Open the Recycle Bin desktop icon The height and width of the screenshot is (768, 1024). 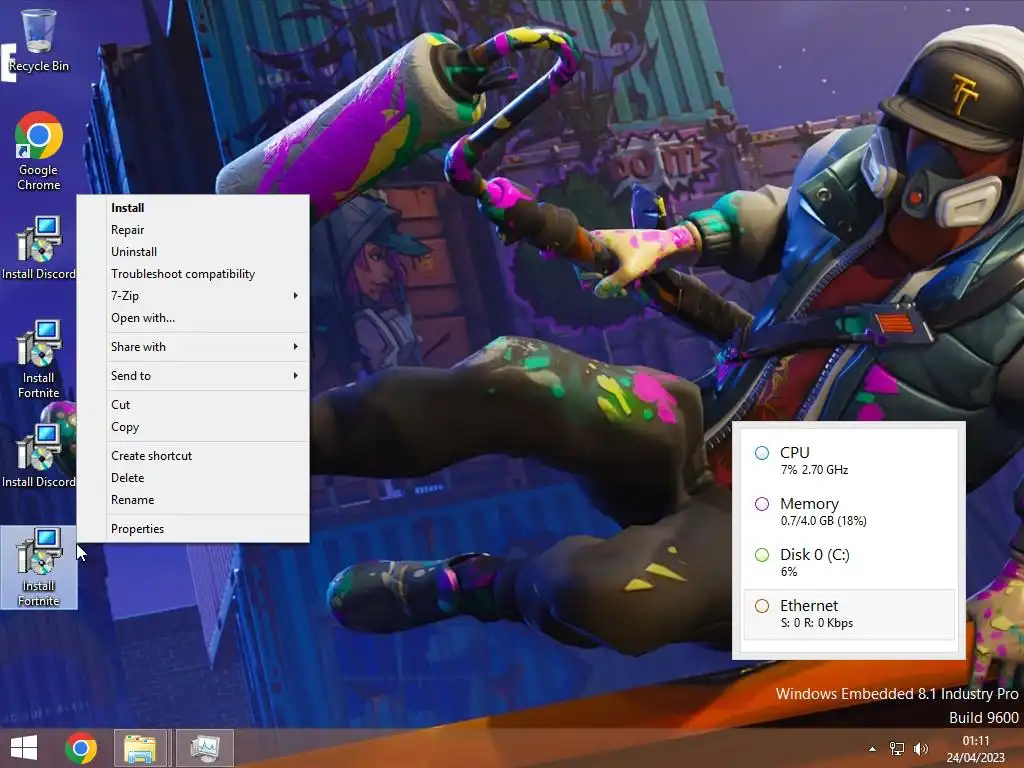point(39,41)
